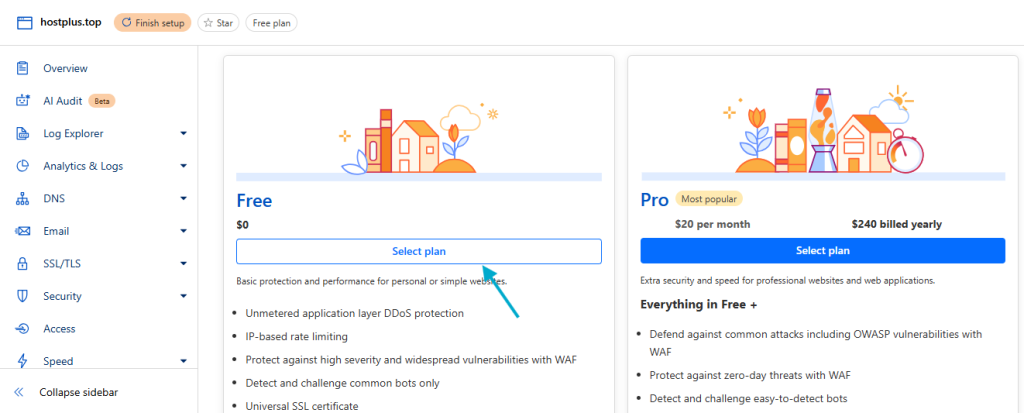The image size is (1024, 413).
Task: Click the Log Explorer icon
Action: pos(22,133)
